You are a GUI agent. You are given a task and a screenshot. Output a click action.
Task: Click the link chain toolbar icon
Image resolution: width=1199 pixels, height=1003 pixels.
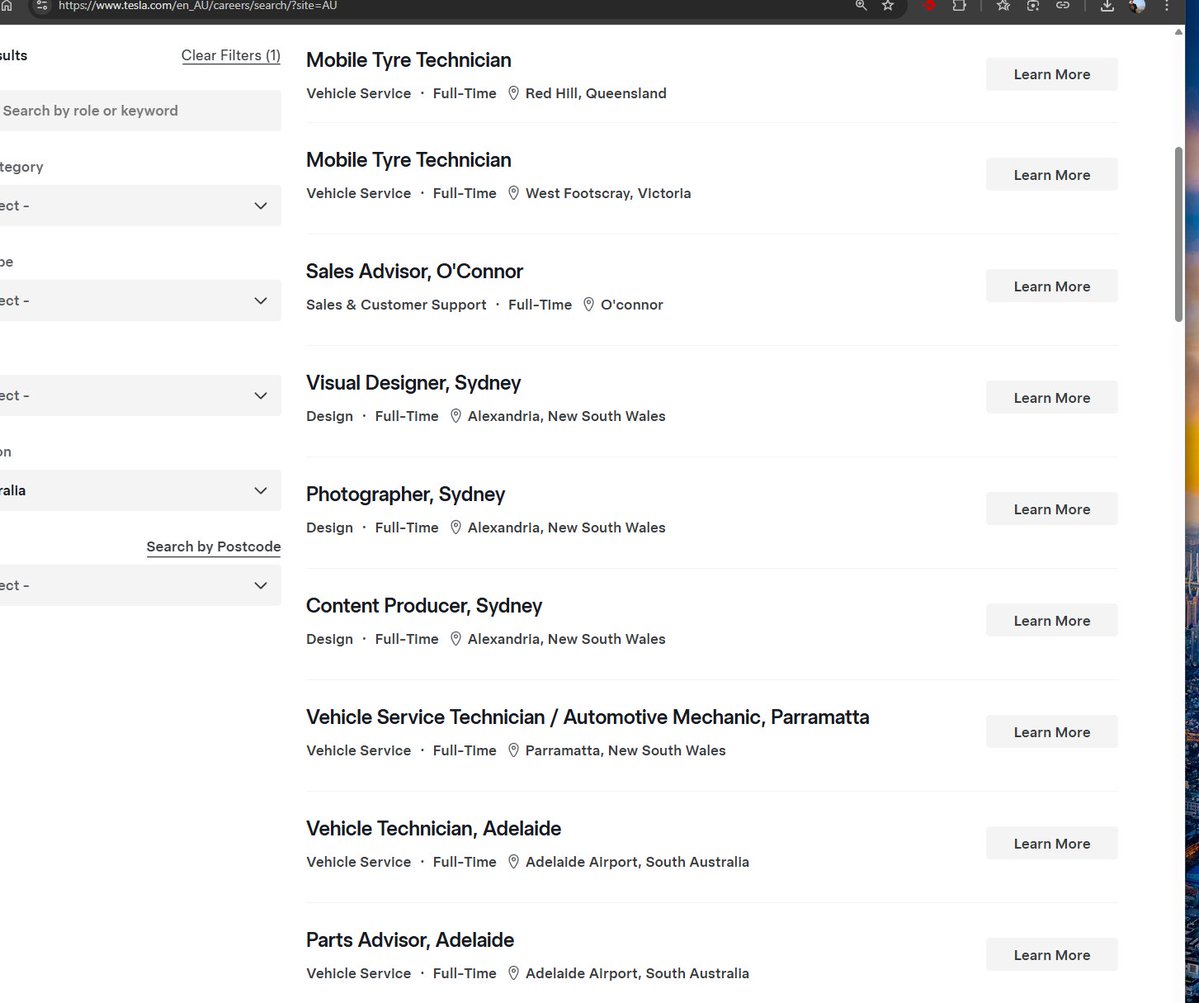tap(1063, 5)
